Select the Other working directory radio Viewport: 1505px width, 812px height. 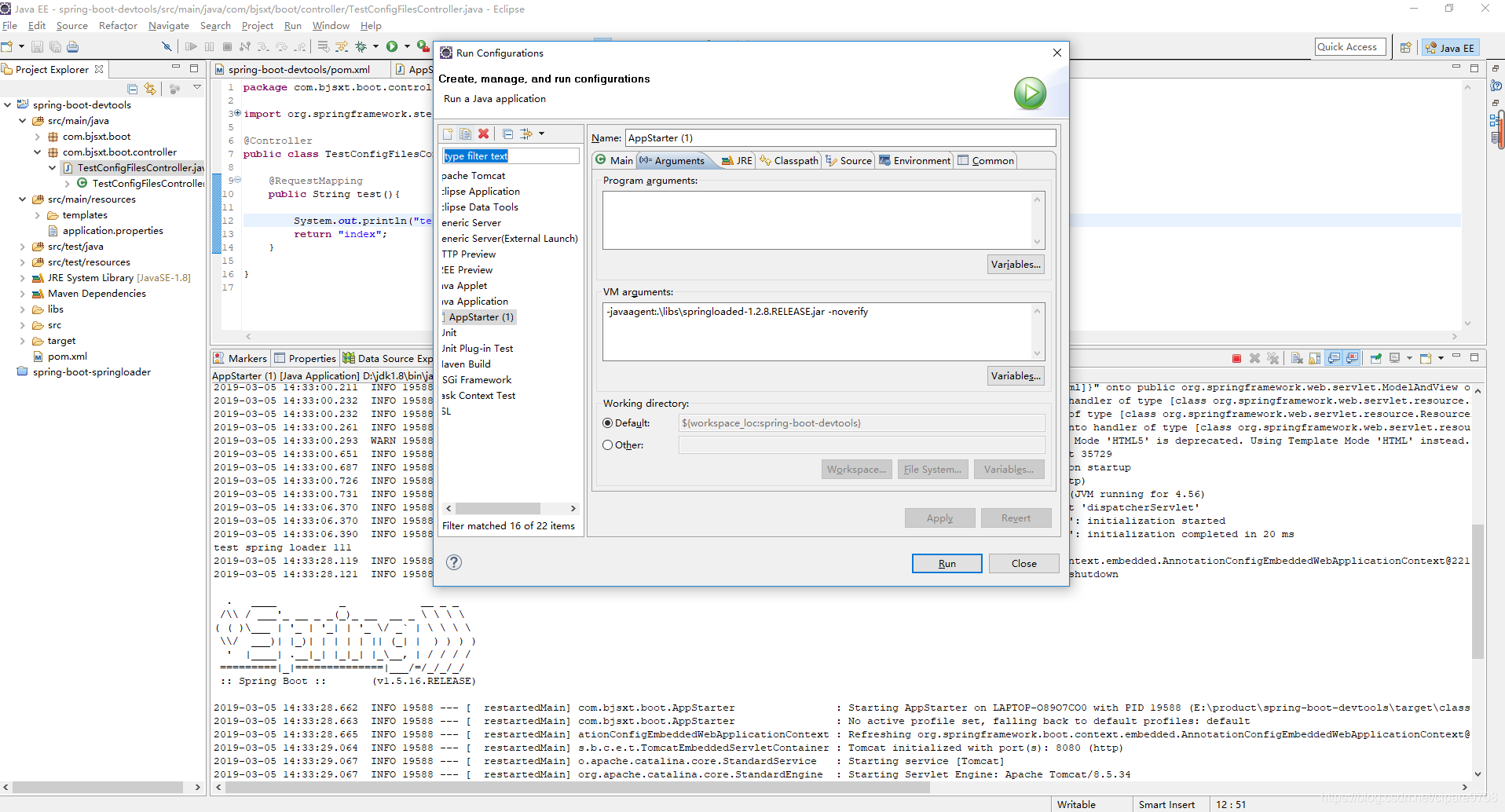(x=608, y=444)
